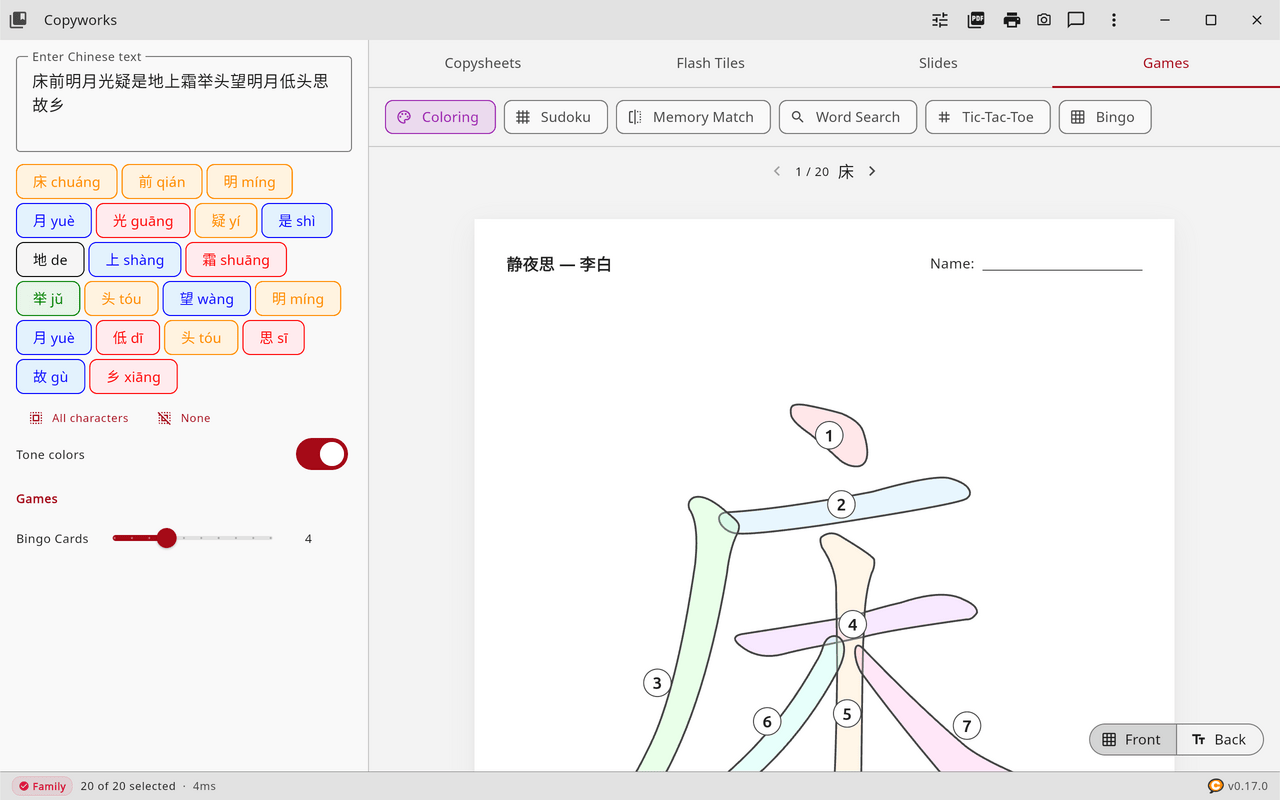Click the printer icon

[1012, 20]
